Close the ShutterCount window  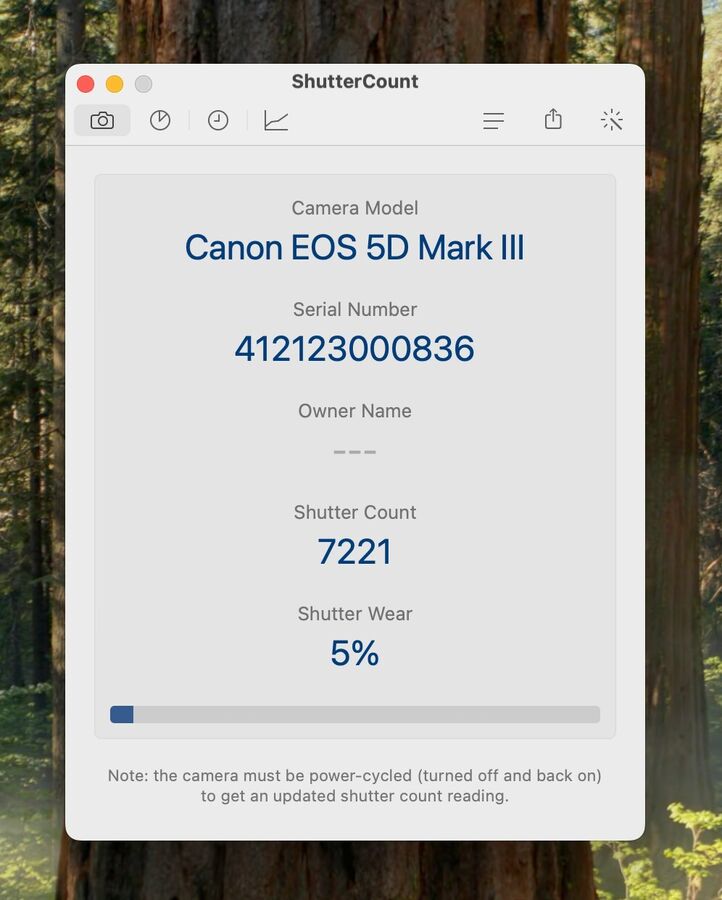(86, 84)
